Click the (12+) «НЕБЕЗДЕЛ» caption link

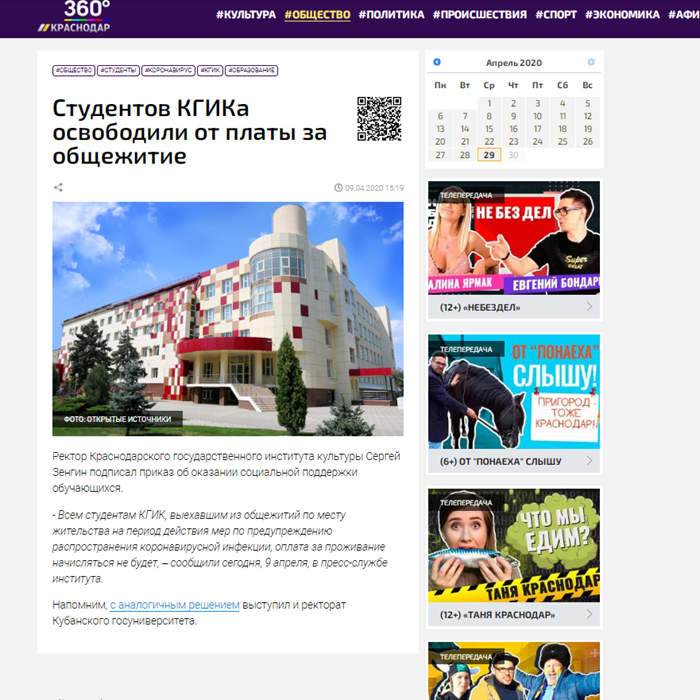tap(480, 308)
